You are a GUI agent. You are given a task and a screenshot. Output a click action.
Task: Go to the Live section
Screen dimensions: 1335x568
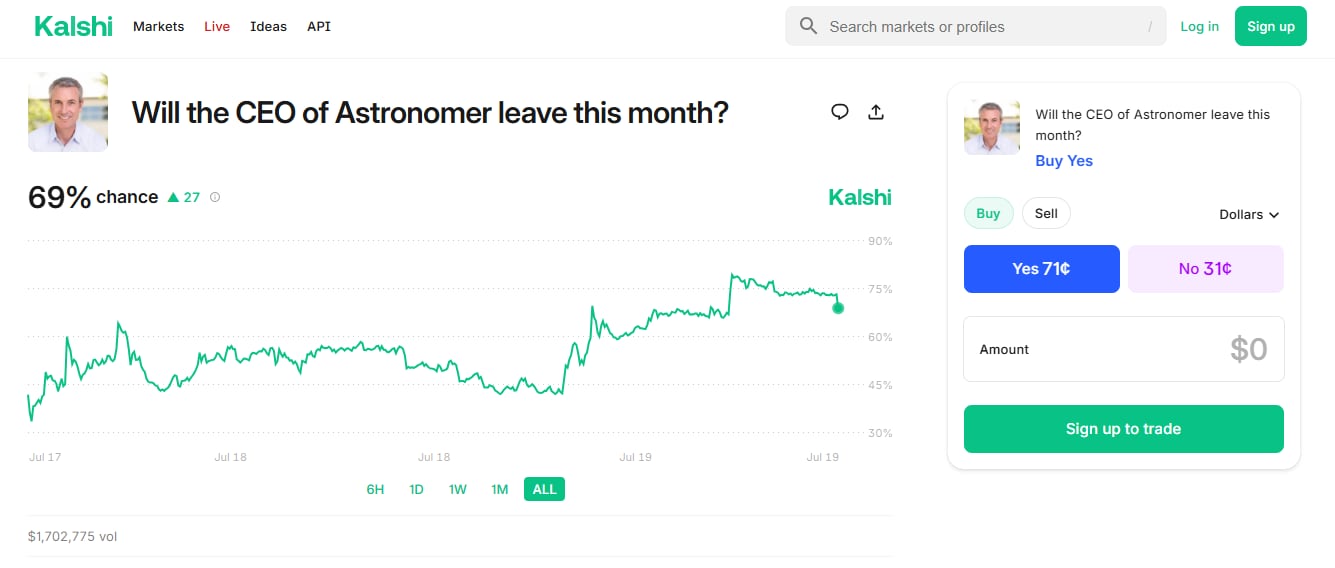click(x=217, y=26)
